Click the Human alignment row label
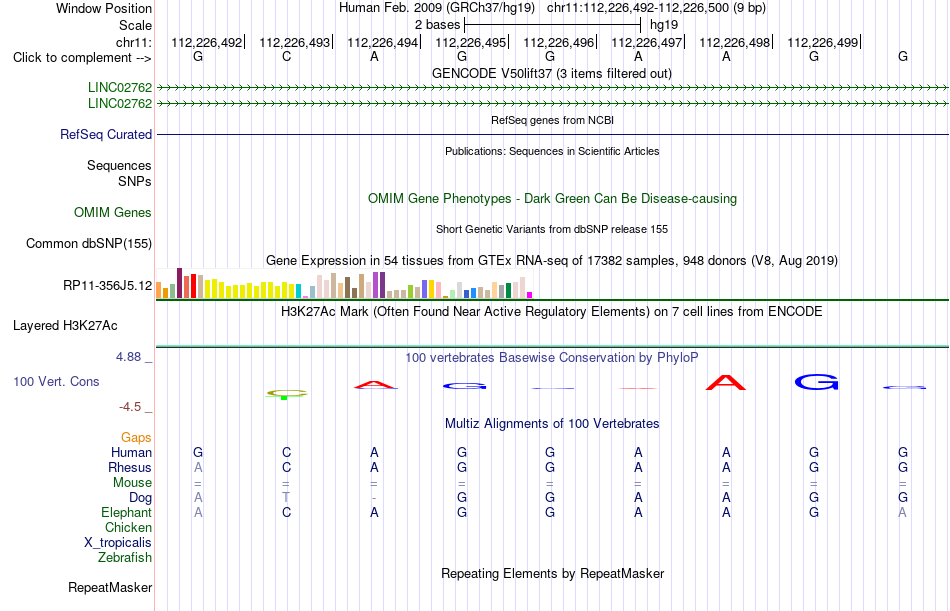 coord(131,453)
